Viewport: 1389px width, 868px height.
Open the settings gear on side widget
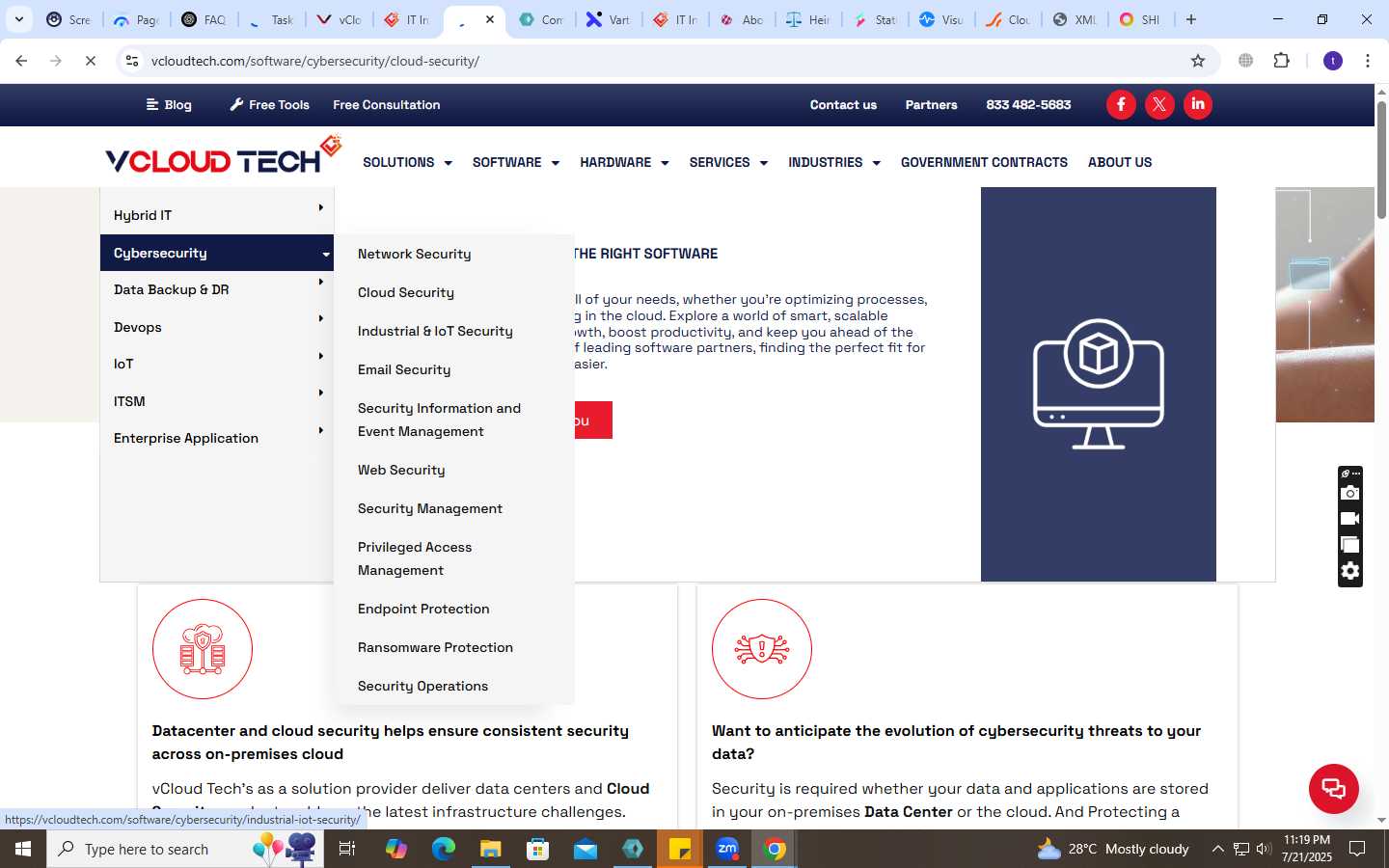pyautogui.click(x=1349, y=571)
